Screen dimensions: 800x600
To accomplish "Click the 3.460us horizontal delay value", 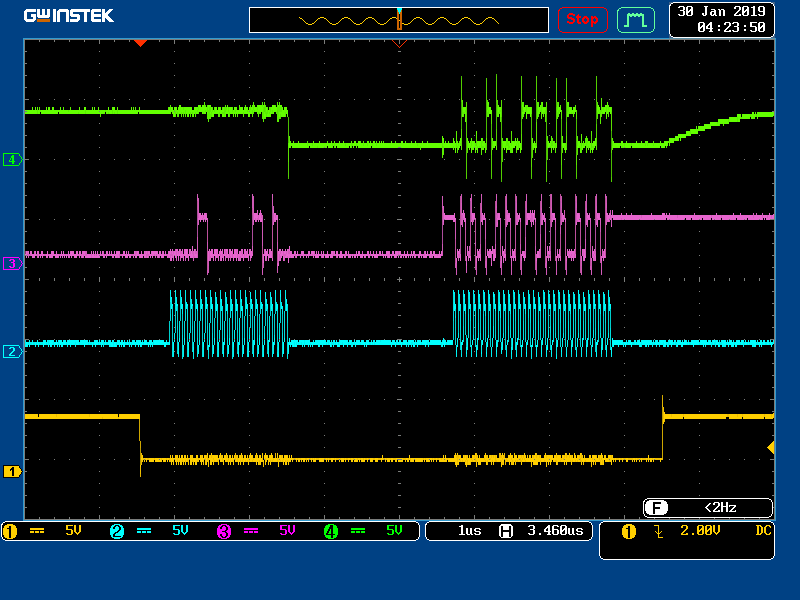I will click(555, 531).
